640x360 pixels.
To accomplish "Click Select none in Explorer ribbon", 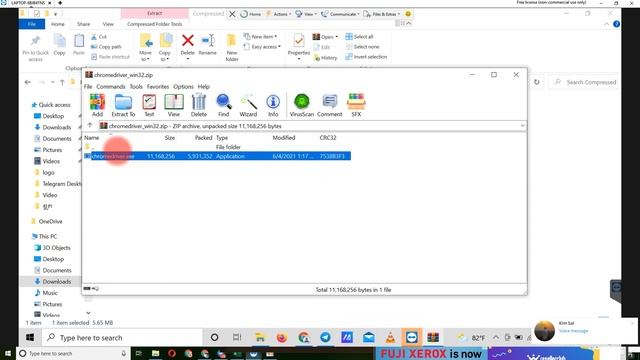I will click(x=362, y=47).
